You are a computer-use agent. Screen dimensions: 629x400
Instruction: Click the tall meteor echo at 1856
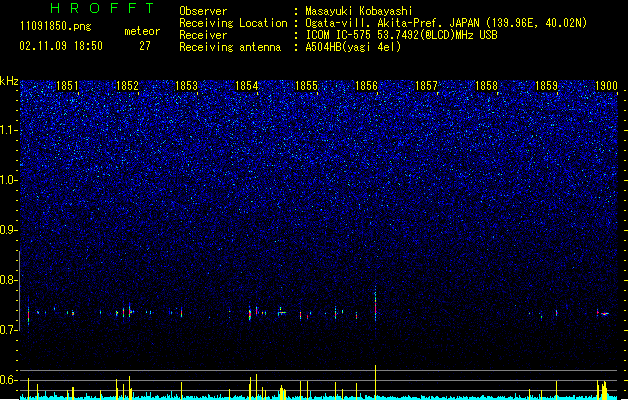point(375,304)
